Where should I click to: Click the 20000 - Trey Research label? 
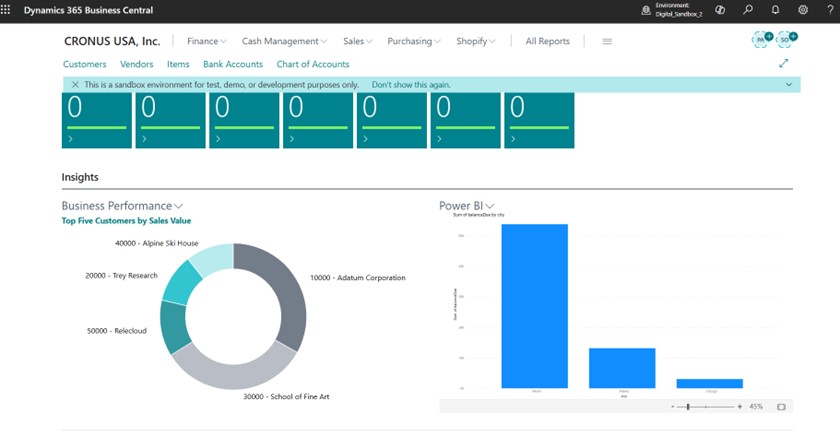[122, 276]
